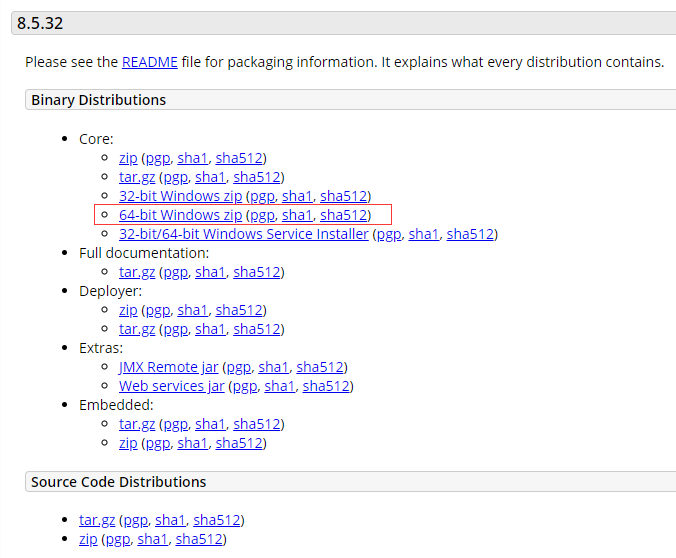
Task: Download source code tar.gz
Action: pos(97,520)
